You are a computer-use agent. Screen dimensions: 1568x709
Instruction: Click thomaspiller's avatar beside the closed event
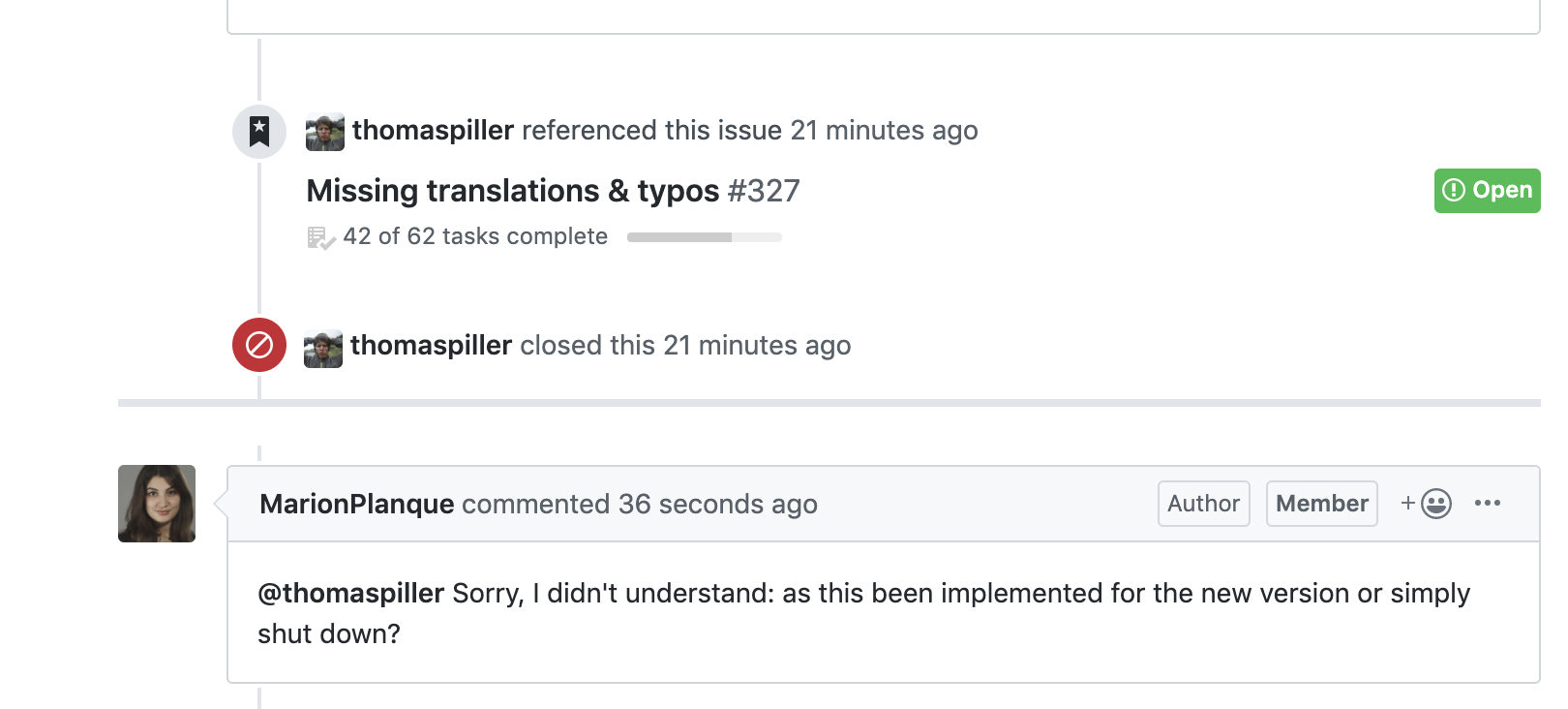[322, 346]
